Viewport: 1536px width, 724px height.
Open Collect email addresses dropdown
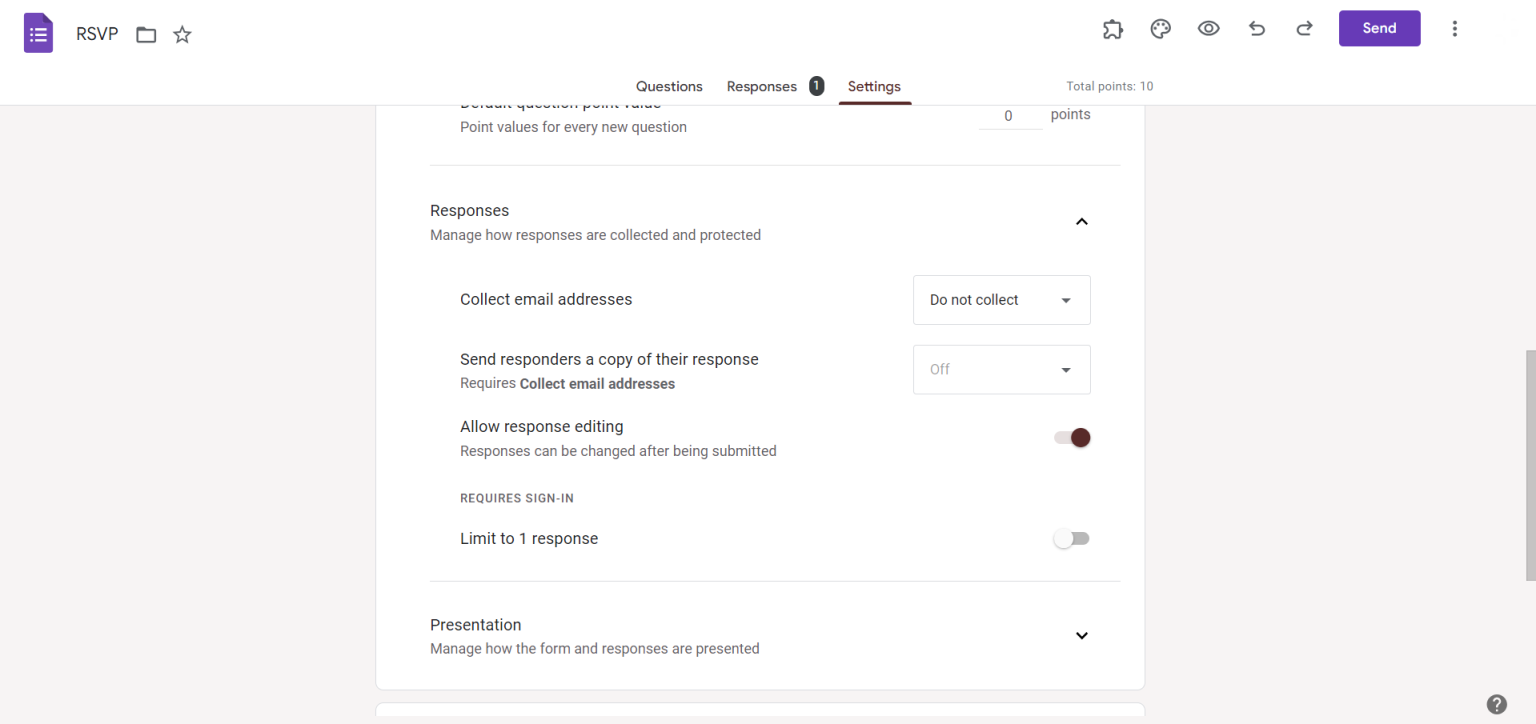(1001, 300)
